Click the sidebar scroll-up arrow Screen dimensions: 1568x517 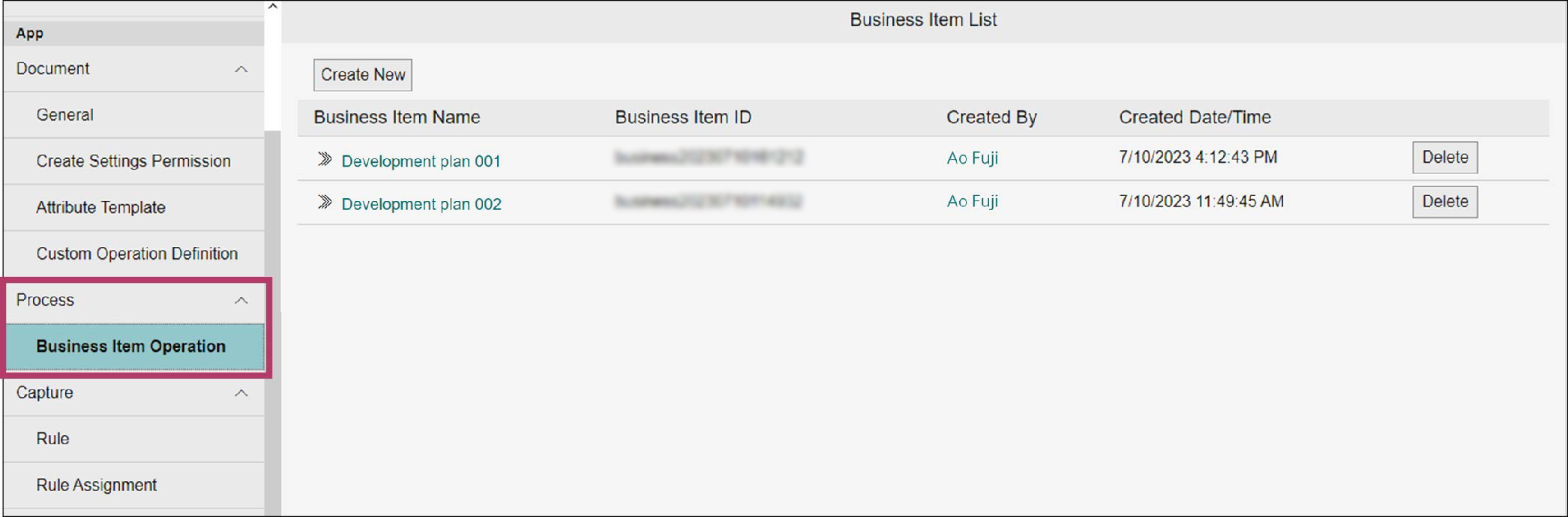(x=273, y=7)
